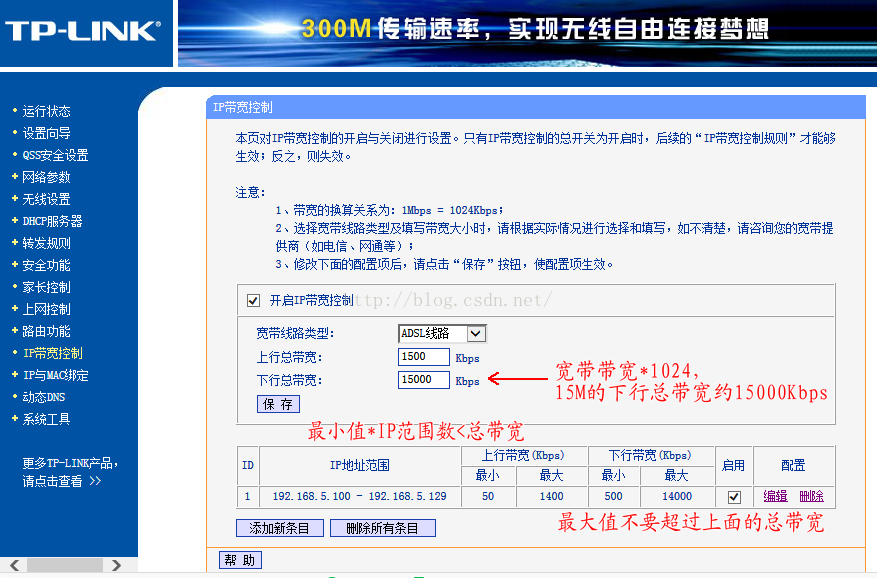
Task: Open QSS安全设置 page
Action: (55, 155)
